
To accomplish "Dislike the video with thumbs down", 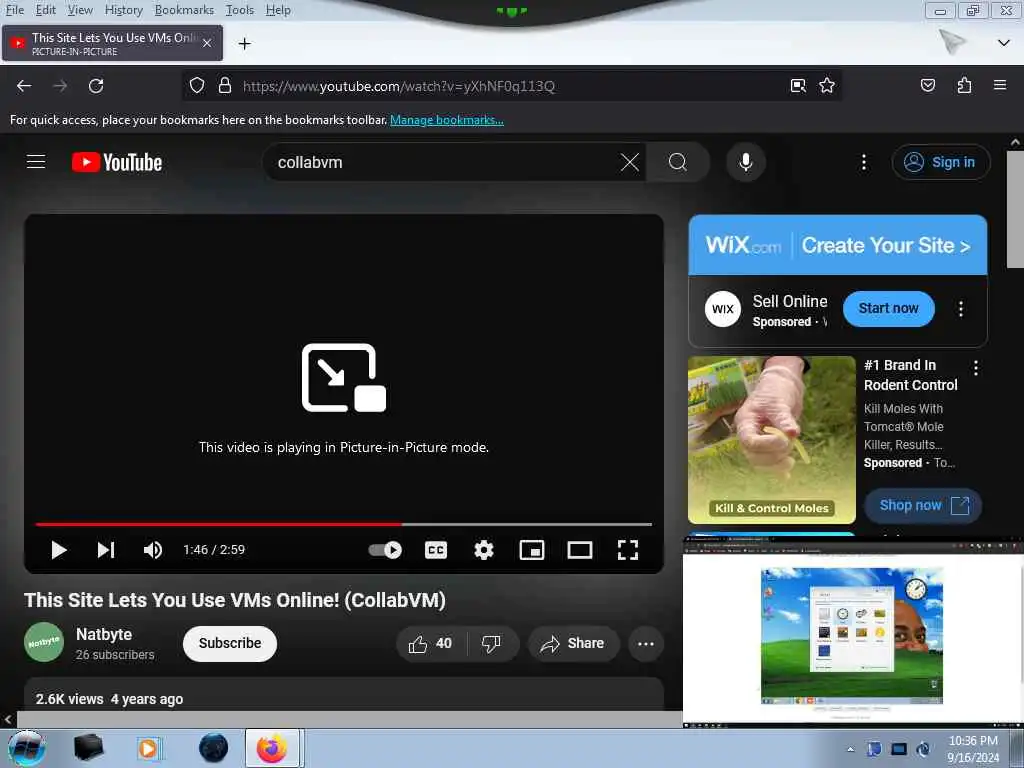I will coord(492,643).
